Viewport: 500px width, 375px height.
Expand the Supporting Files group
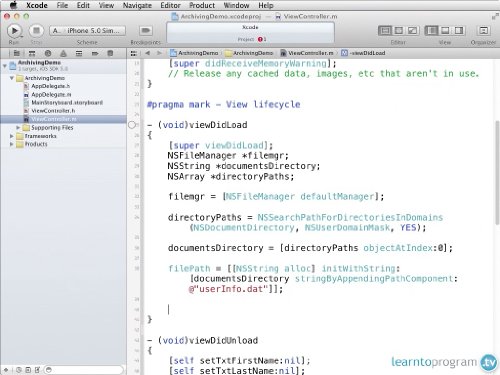pos(18,128)
